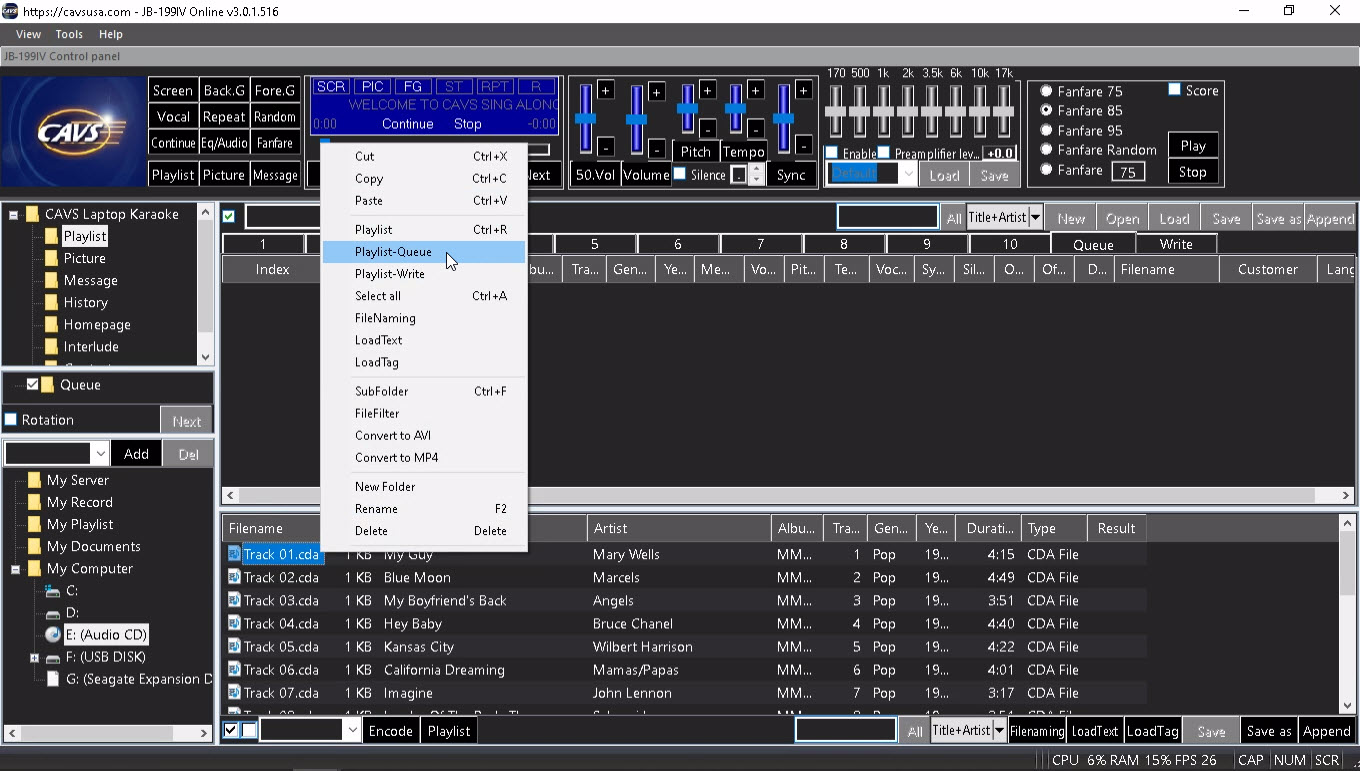Click the Artist column header in the file list
The image size is (1360, 771).
coord(679,528)
